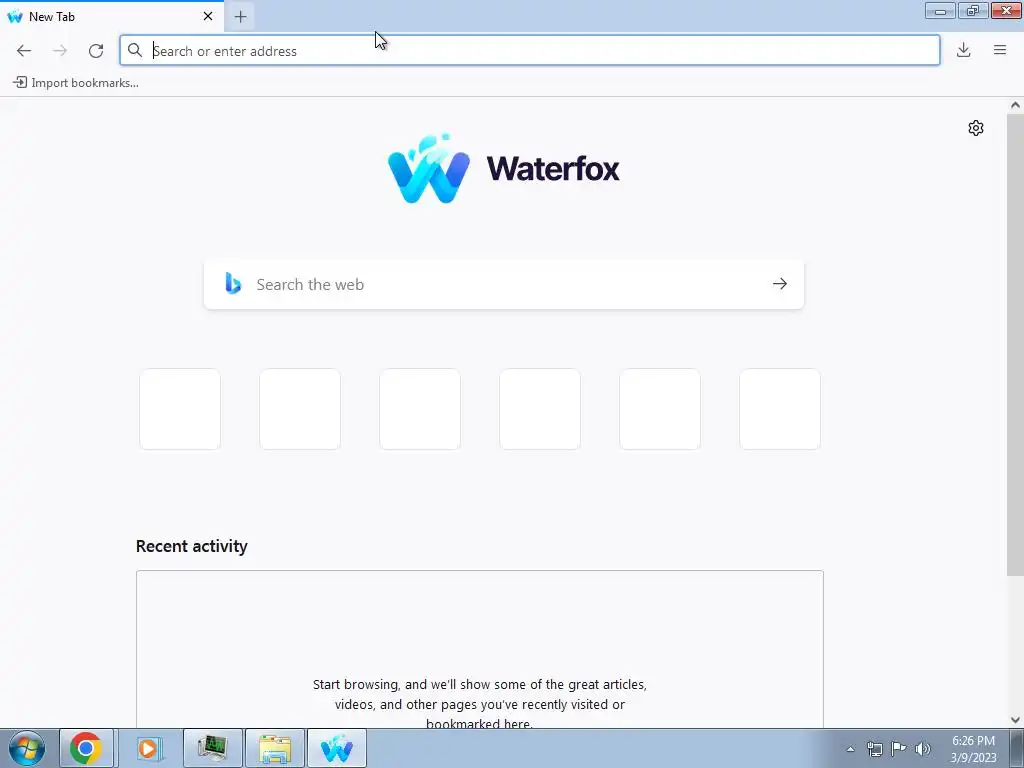
Task: Open the hamburger application menu
Action: click(x=1000, y=50)
